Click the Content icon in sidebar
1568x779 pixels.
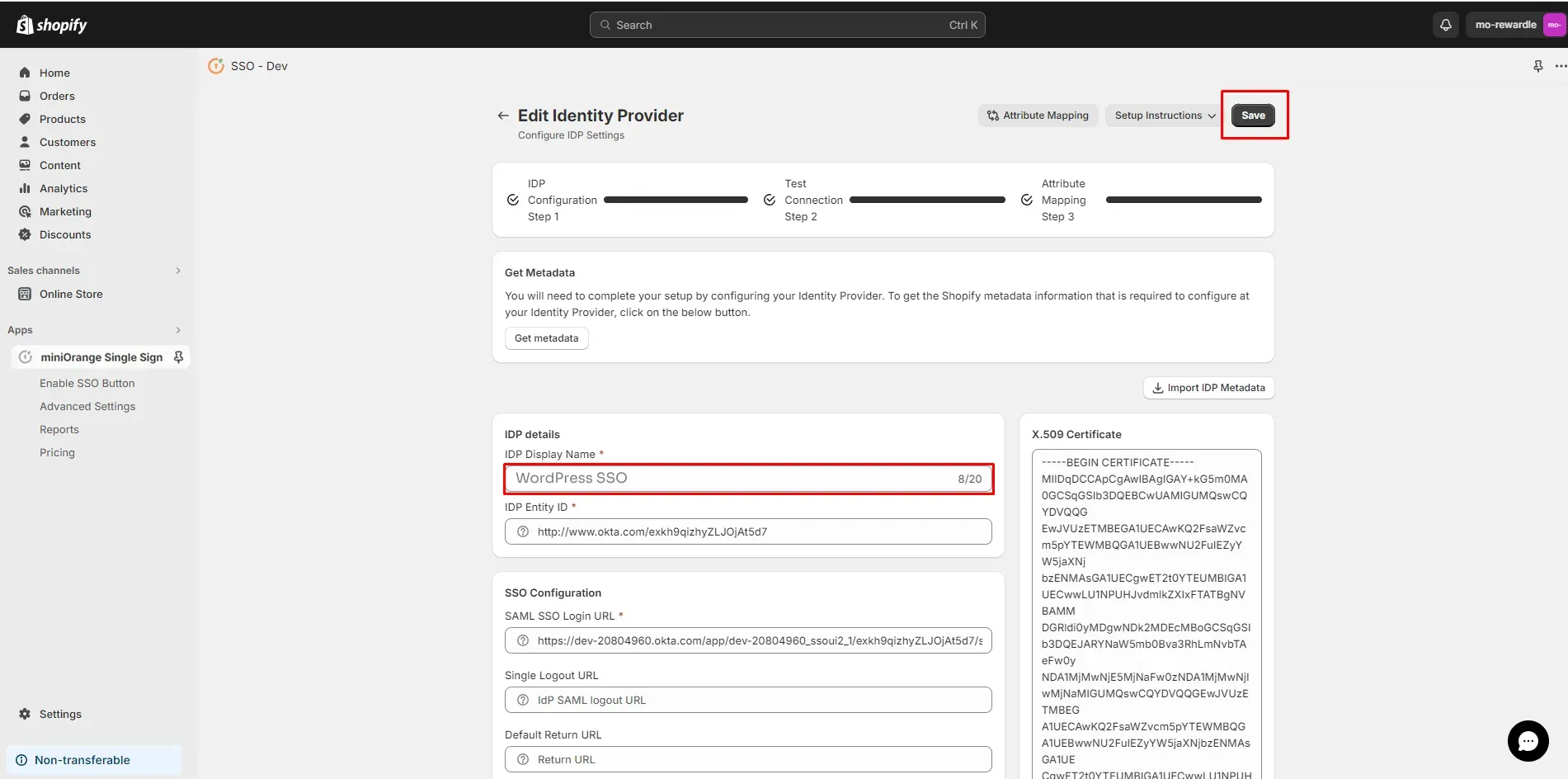[x=25, y=165]
